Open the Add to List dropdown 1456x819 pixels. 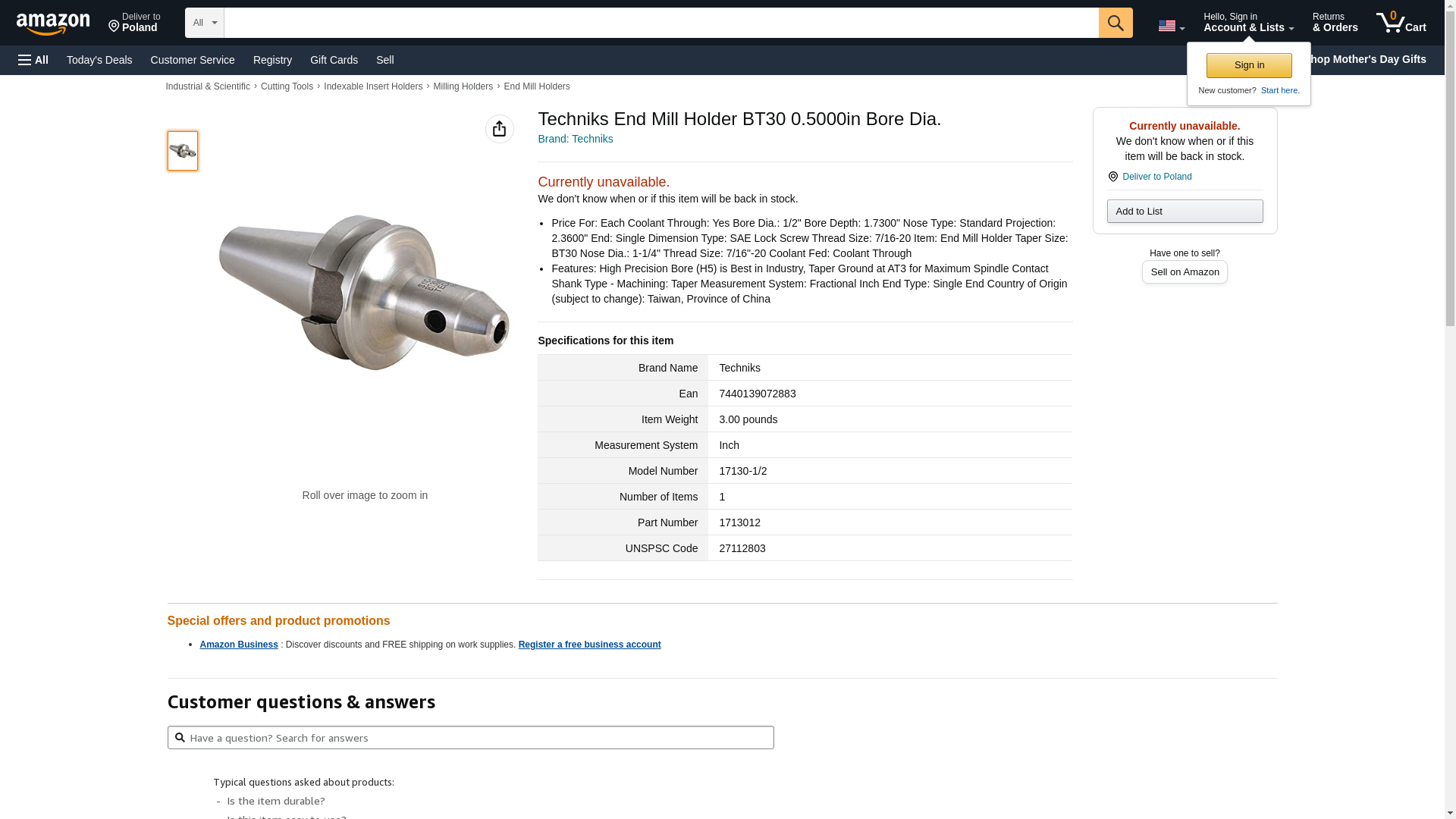coord(1184,212)
